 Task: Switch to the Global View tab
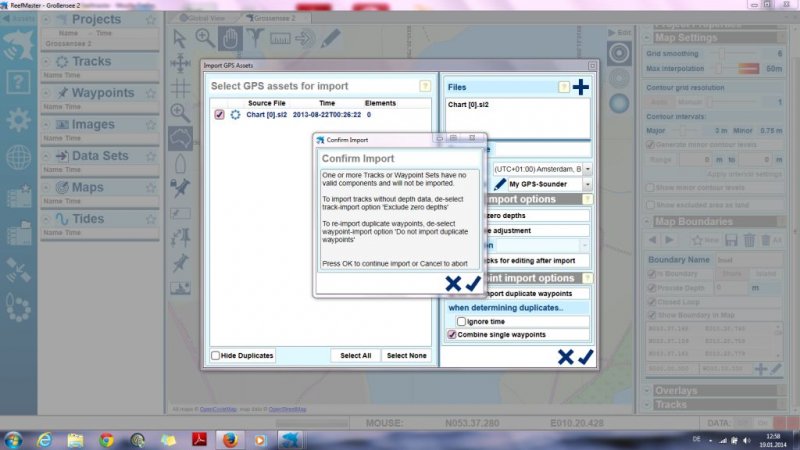205,18
